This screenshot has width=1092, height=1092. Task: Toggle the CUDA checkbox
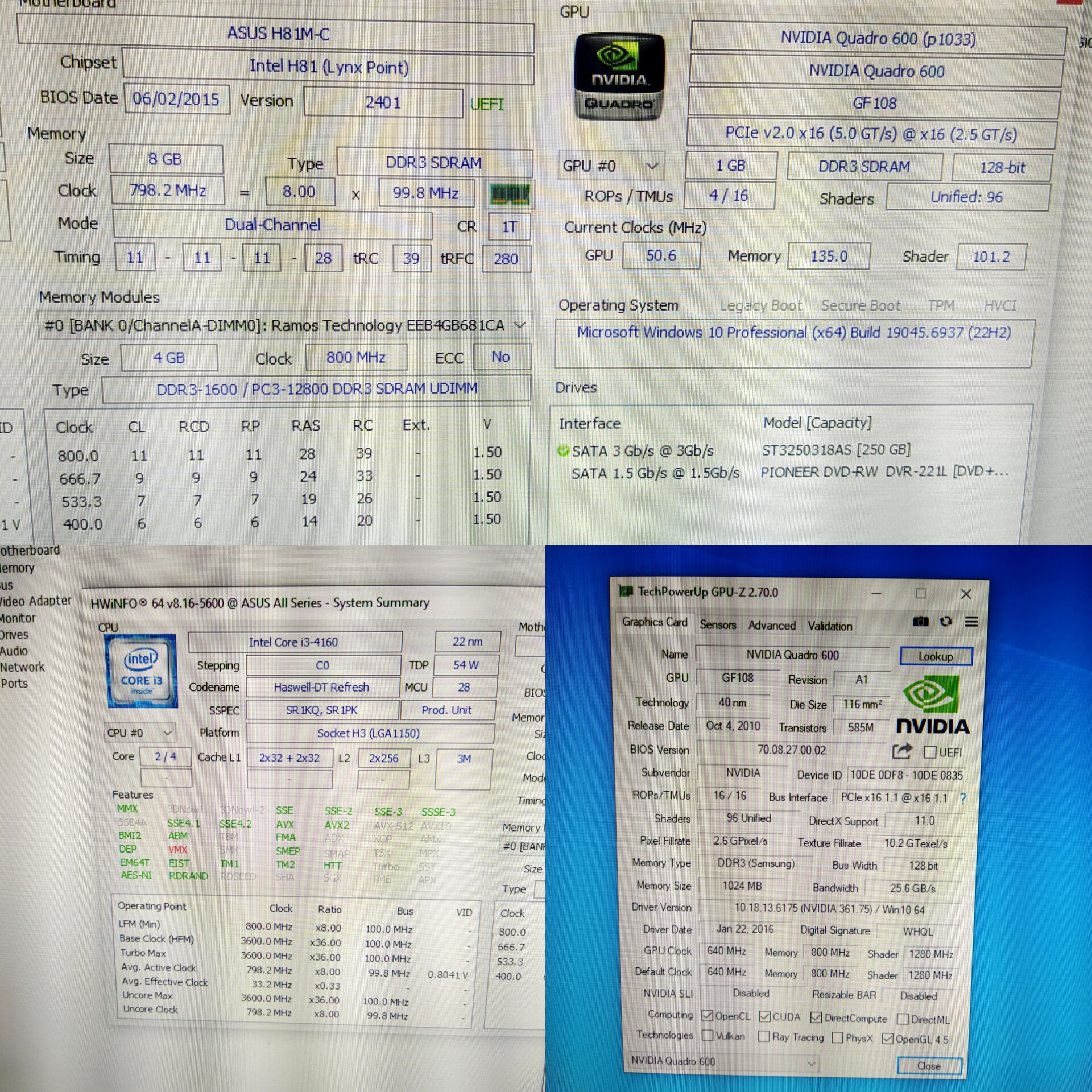(765, 1016)
